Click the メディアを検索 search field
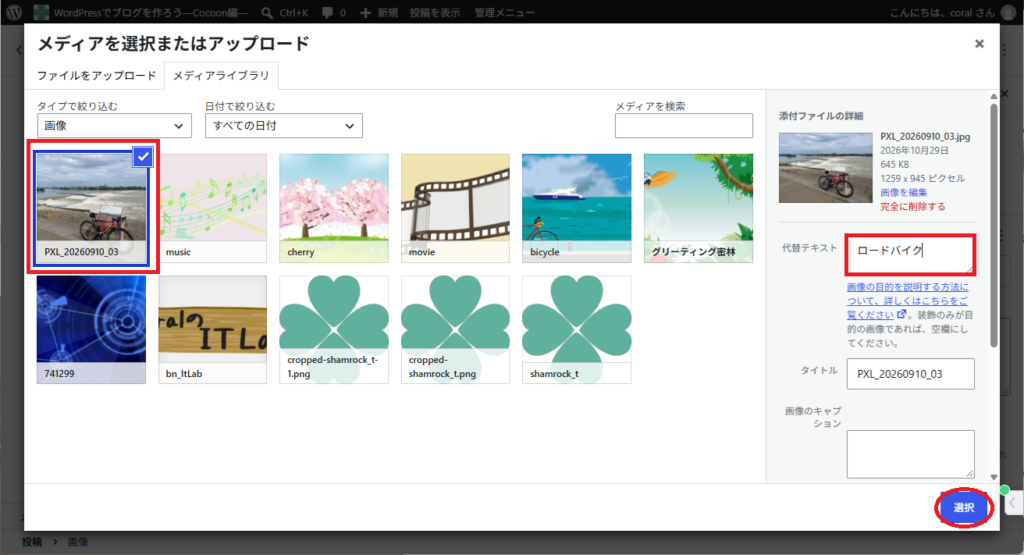Viewport: 1024px width, 555px height. click(683, 125)
